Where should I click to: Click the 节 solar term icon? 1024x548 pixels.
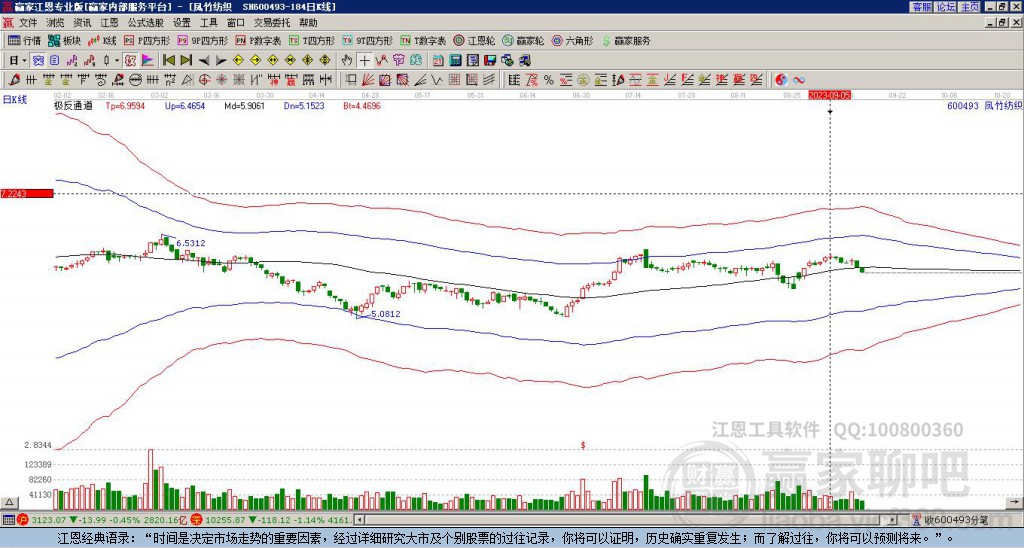click(398, 61)
